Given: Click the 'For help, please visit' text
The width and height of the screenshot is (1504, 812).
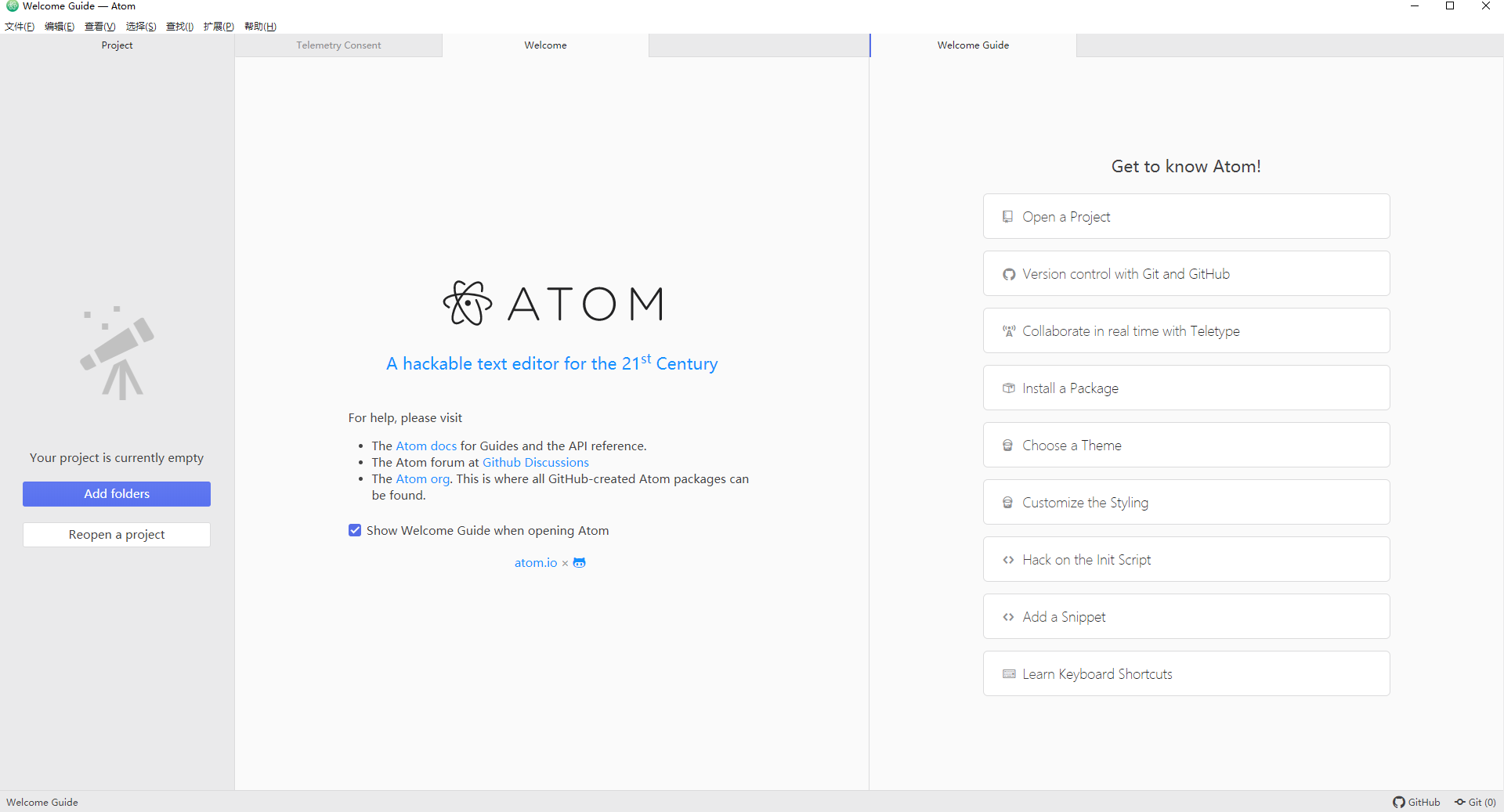Looking at the screenshot, I should coord(405,417).
